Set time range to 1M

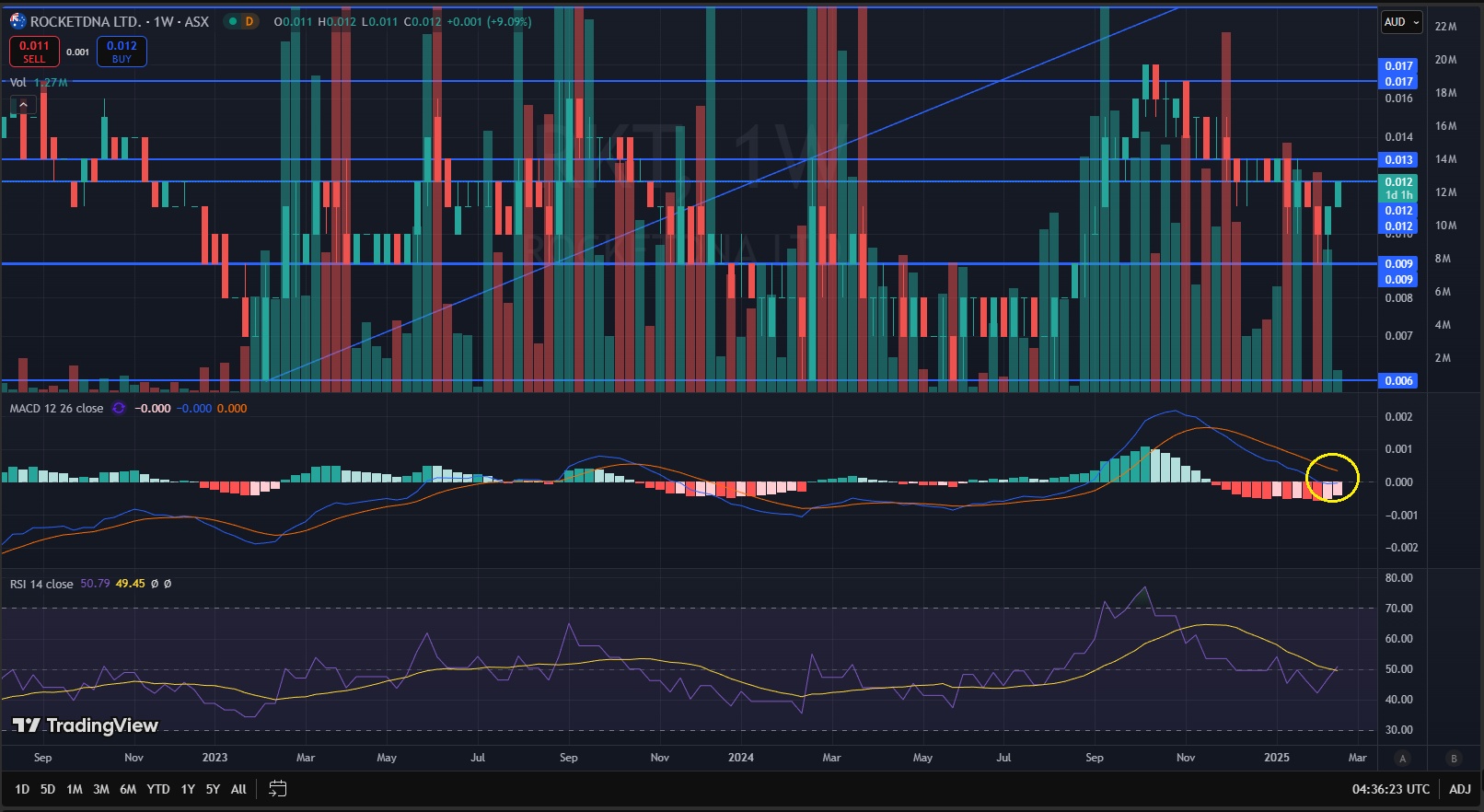75,789
